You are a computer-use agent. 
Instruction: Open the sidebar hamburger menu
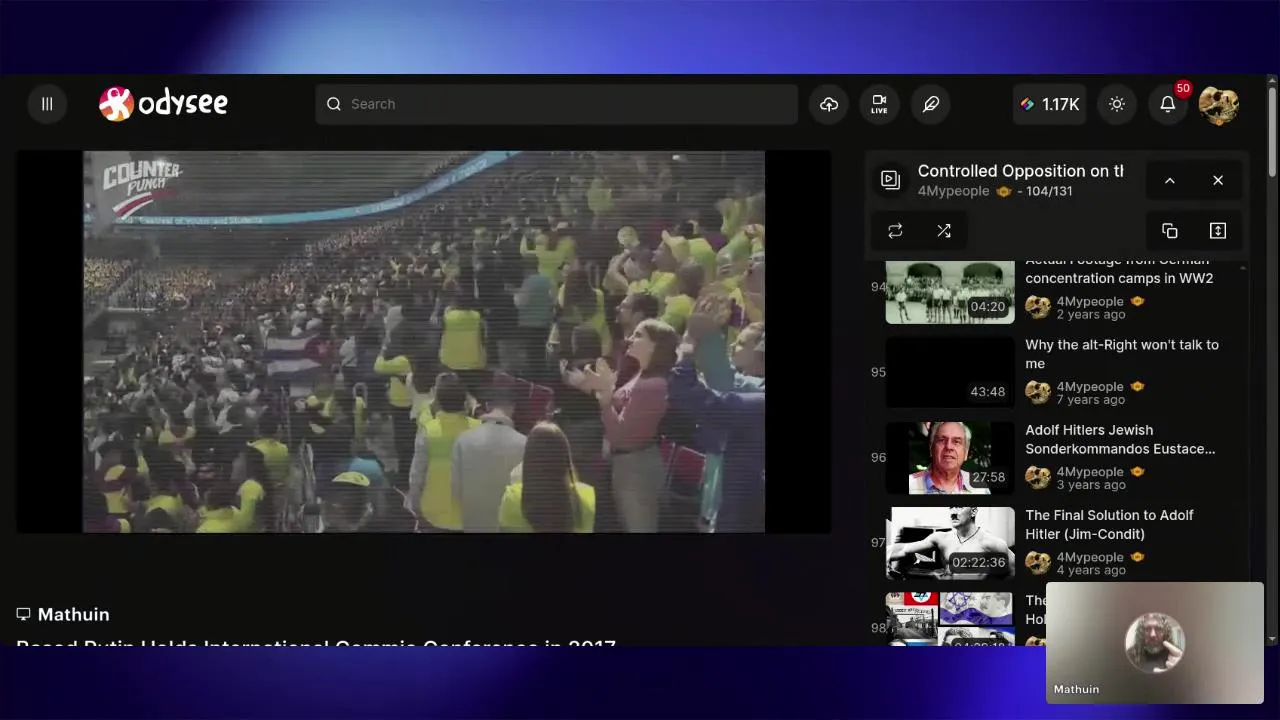tap(47, 104)
